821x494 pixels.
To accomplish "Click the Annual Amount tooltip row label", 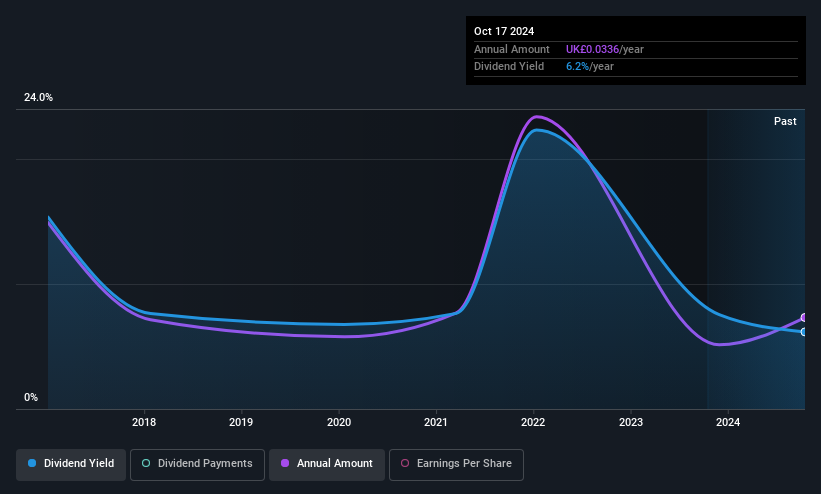I will [512, 49].
